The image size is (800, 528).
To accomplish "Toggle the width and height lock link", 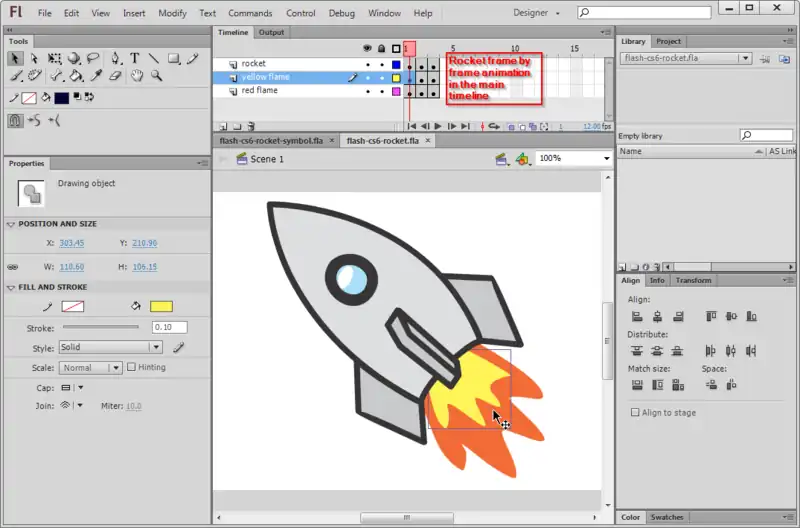I will click(13, 267).
